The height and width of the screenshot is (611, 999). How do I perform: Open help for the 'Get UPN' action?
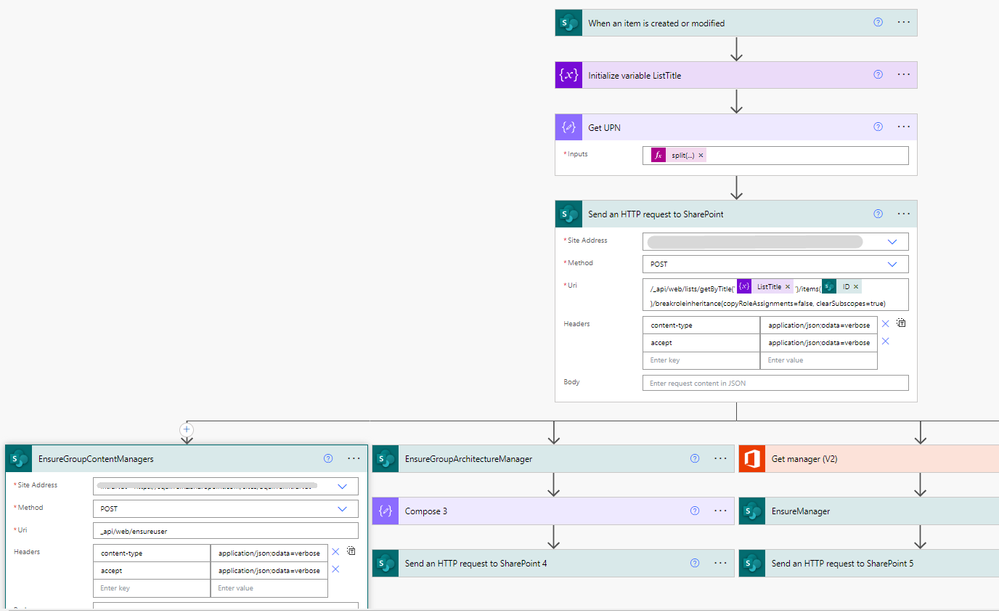pyautogui.click(x=878, y=127)
